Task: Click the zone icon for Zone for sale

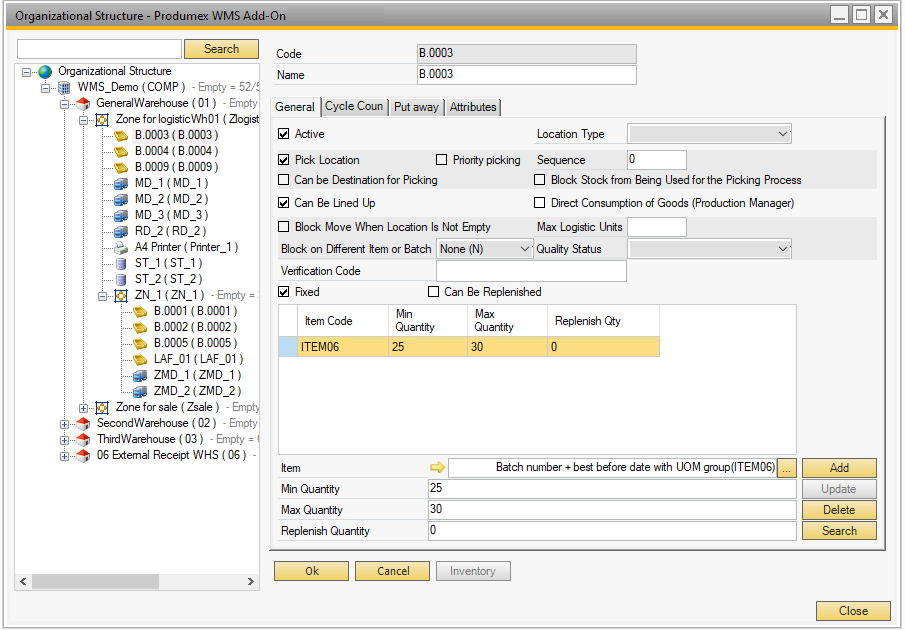Action: pos(102,408)
